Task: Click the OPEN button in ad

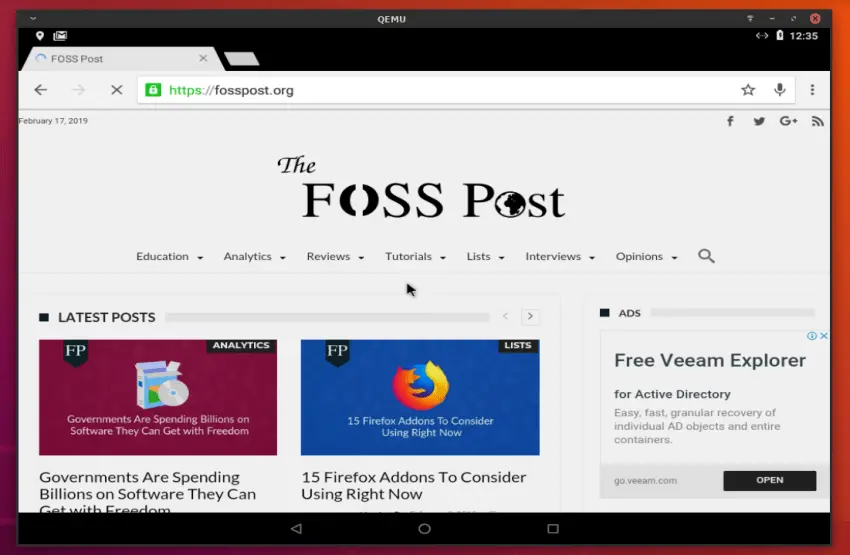Action: (769, 480)
